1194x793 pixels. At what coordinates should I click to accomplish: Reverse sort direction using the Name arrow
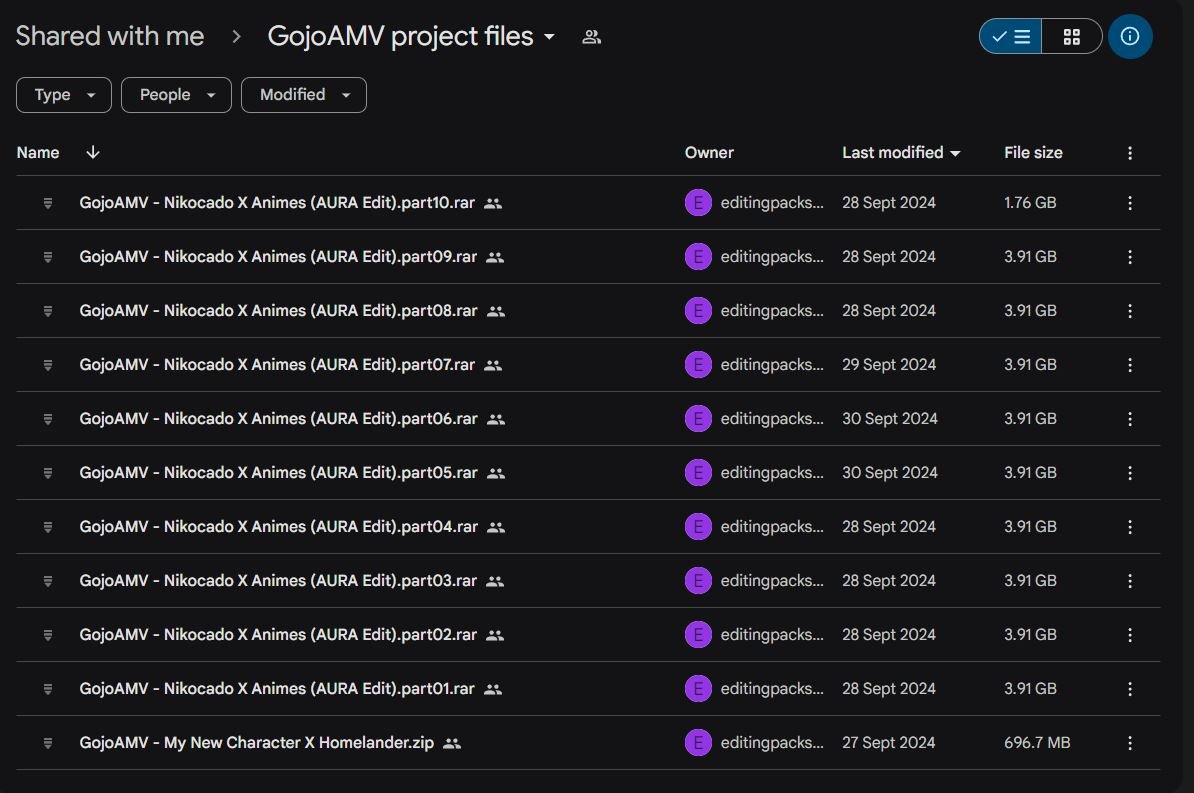point(93,152)
